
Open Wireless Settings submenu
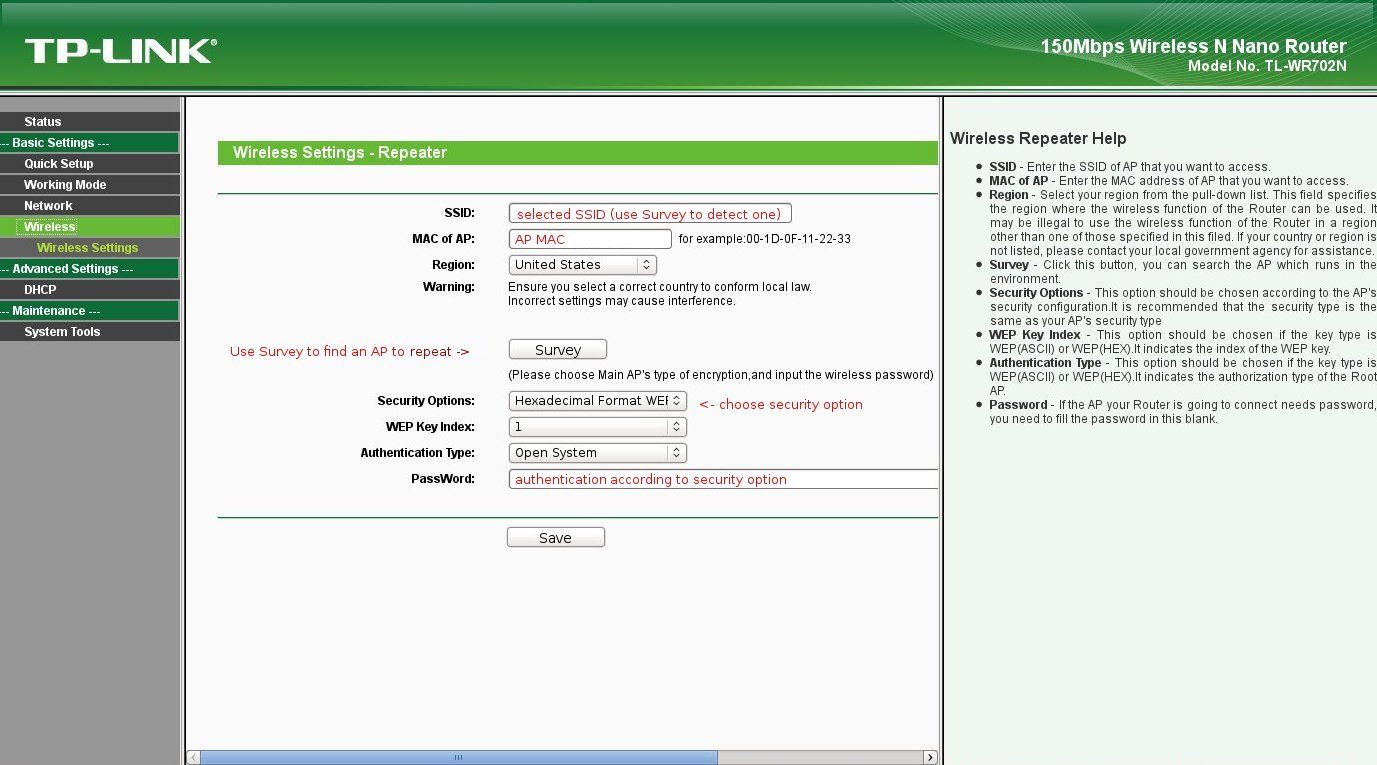90,248
